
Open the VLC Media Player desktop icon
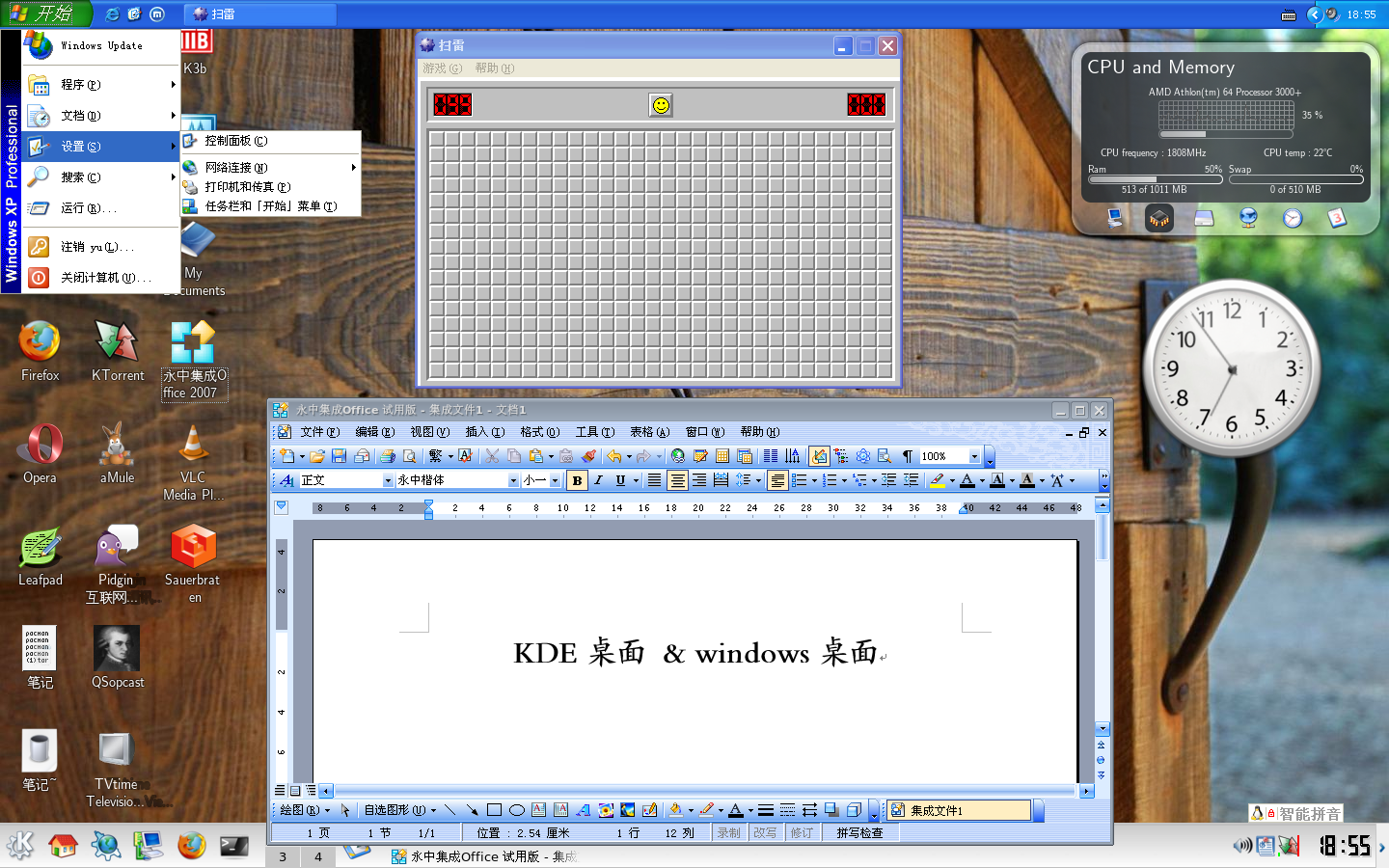(193, 463)
